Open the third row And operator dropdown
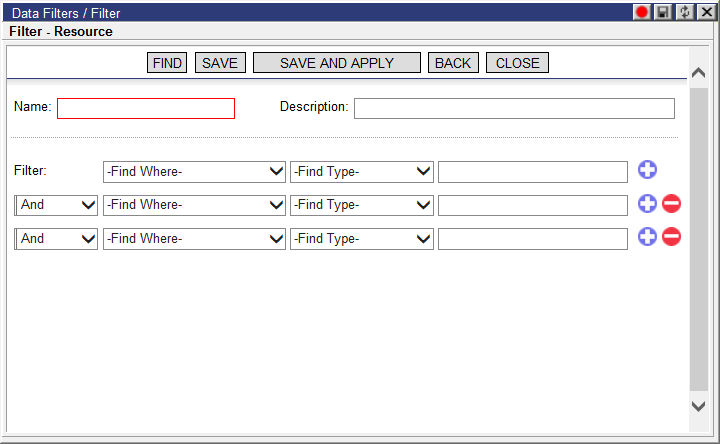This screenshot has height=444, width=720. click(56, 239)
